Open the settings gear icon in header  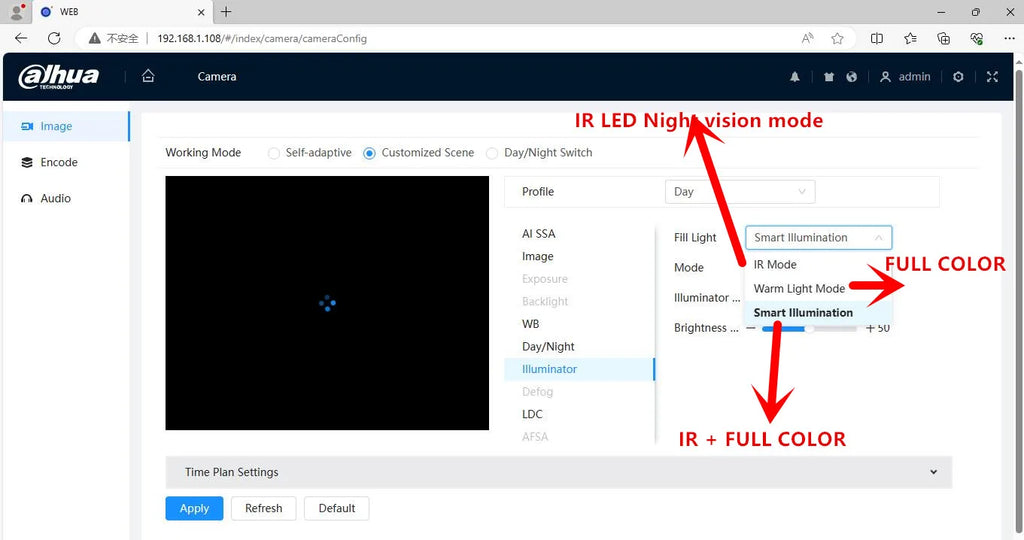958,77
